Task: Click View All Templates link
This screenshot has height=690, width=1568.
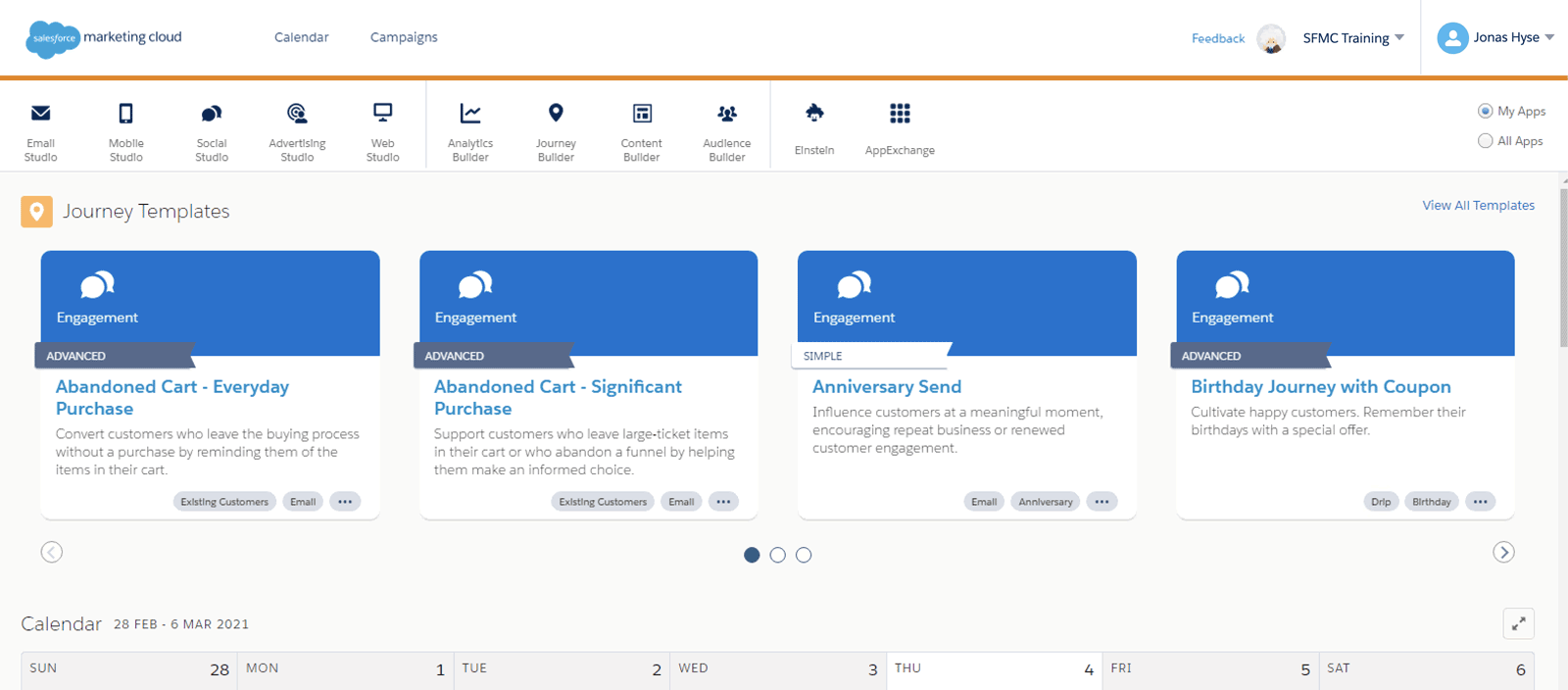Action: point(1478,205)
